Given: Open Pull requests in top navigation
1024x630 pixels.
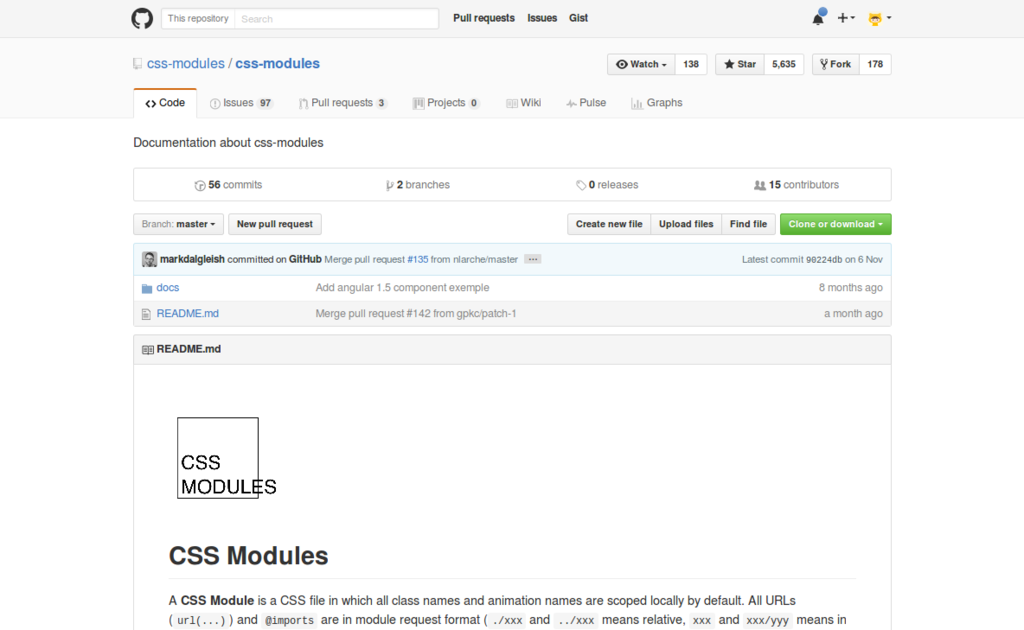Looking at the screenshot, I should pyautogui.click(x=484, y=18).
